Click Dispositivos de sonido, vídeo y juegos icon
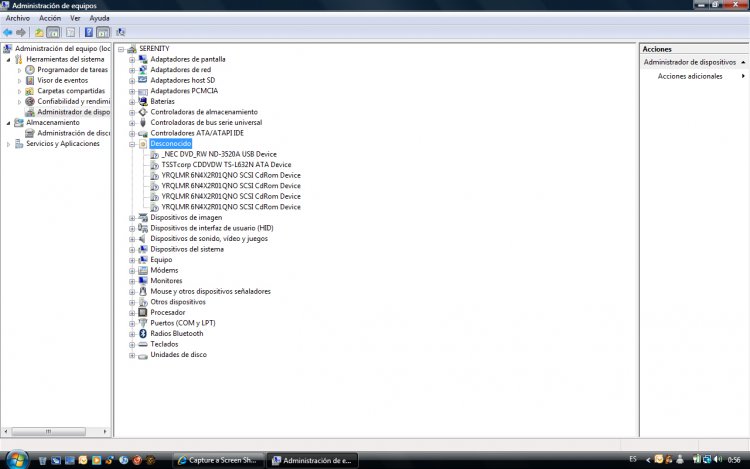 pyautogui.click(x=143, y=239)
